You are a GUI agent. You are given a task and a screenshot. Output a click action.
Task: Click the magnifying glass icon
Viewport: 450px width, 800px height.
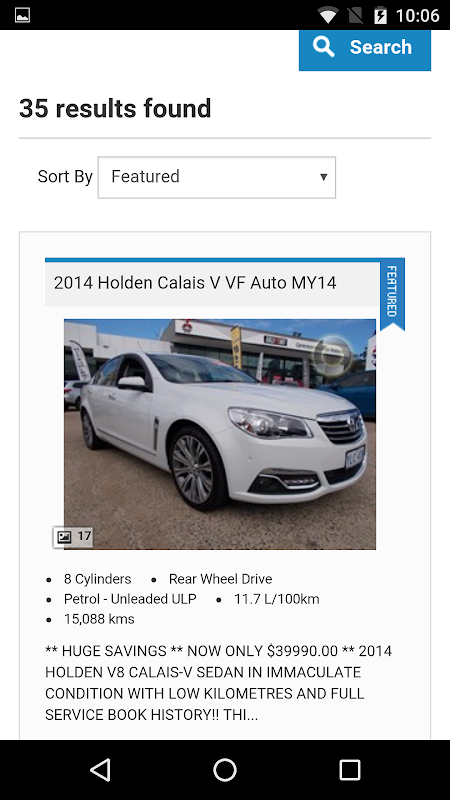pyautogui.click(x=324, y=47)
